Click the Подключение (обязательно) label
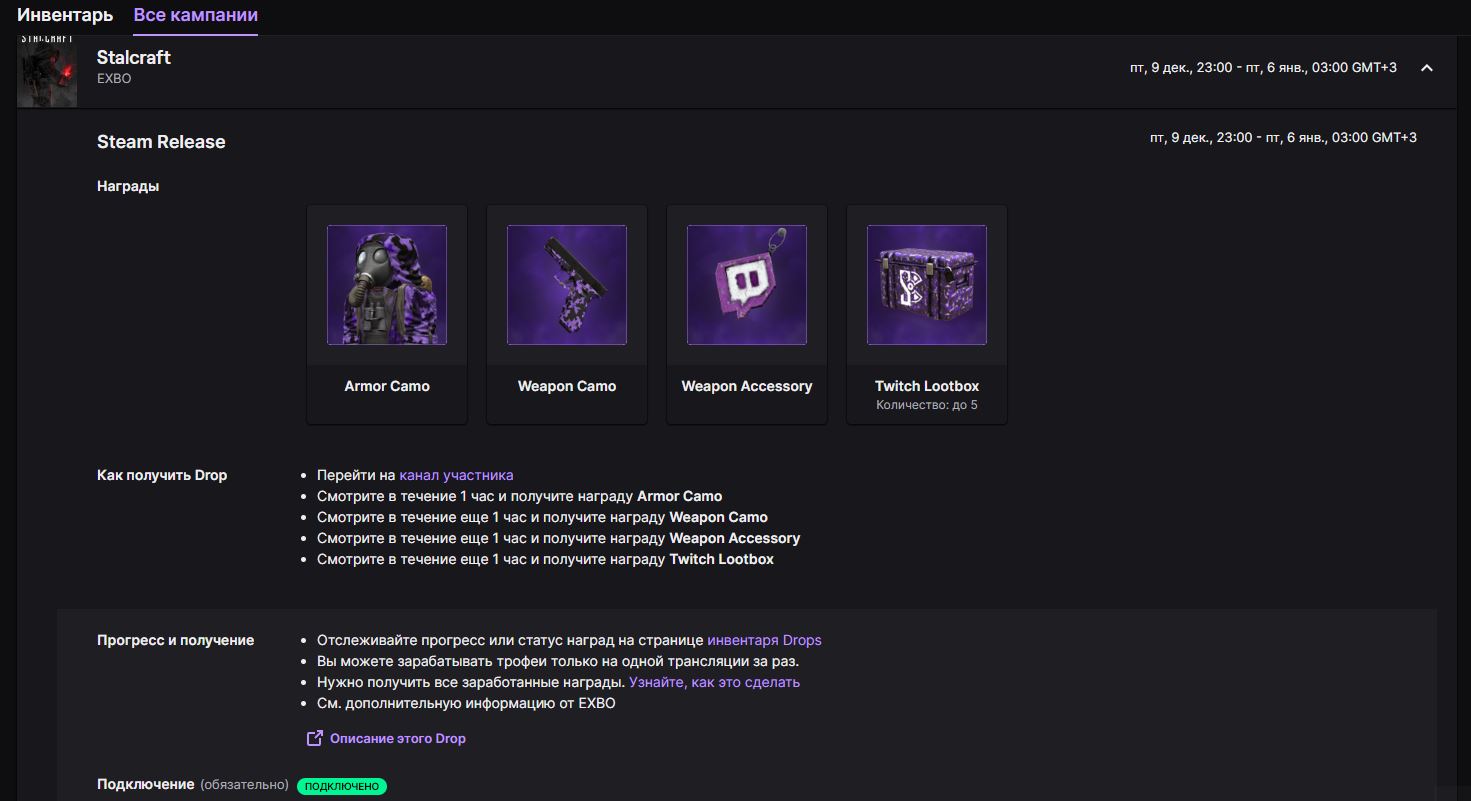 193,784
